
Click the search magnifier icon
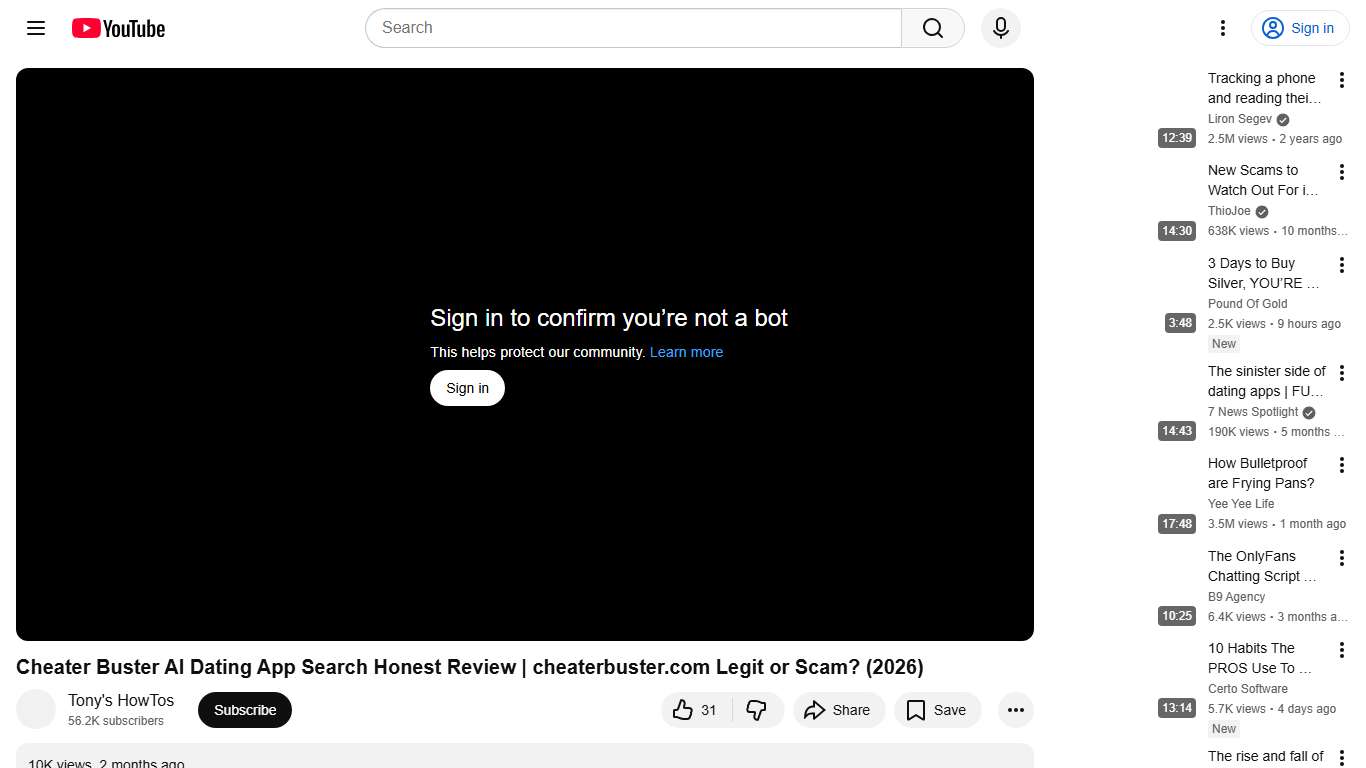(932, 28)
